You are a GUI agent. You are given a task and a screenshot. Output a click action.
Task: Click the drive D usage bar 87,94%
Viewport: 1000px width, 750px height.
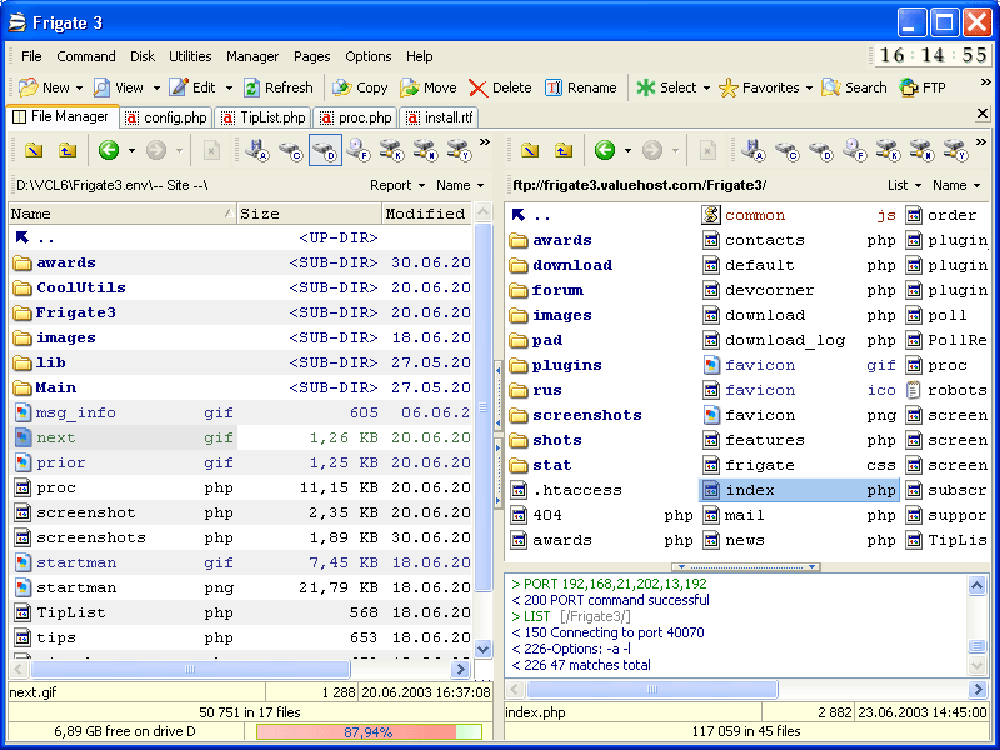(369, 732)
